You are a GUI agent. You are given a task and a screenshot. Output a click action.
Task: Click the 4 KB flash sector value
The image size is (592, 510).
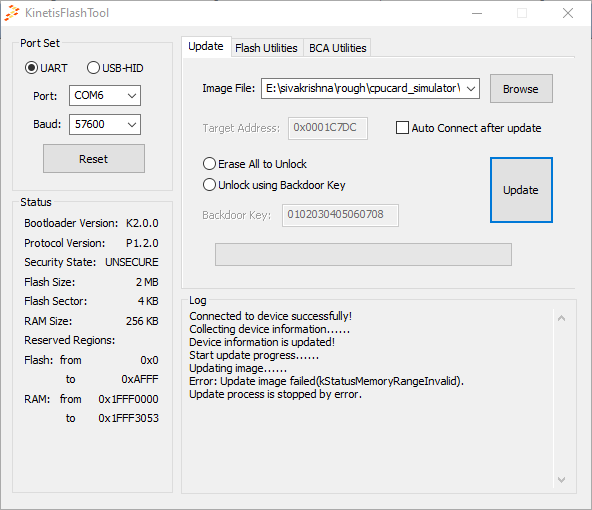pos(148,301)
